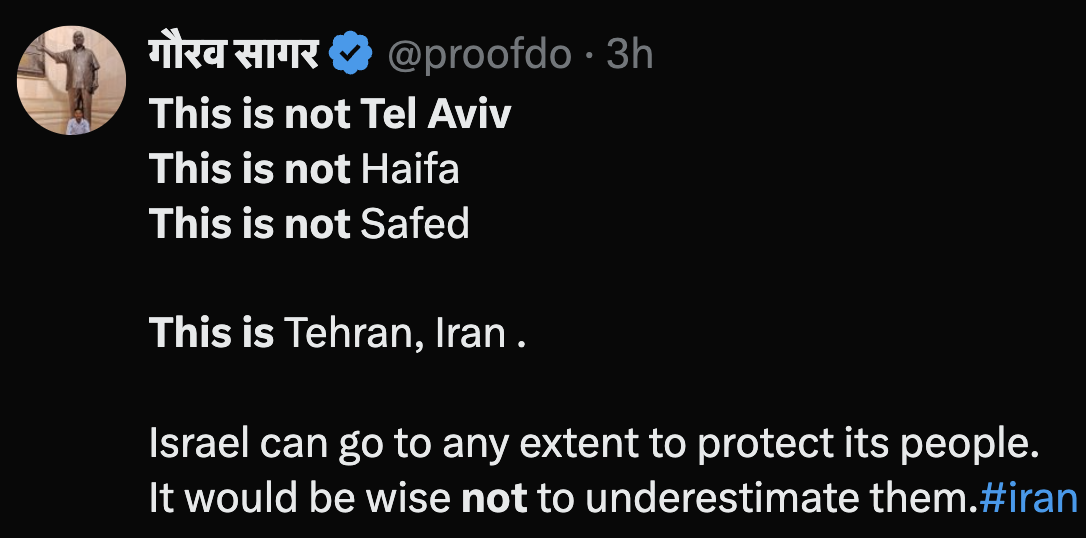Click the bold 'not' in the last line
1086x538 pixels.
coord(494,498)
